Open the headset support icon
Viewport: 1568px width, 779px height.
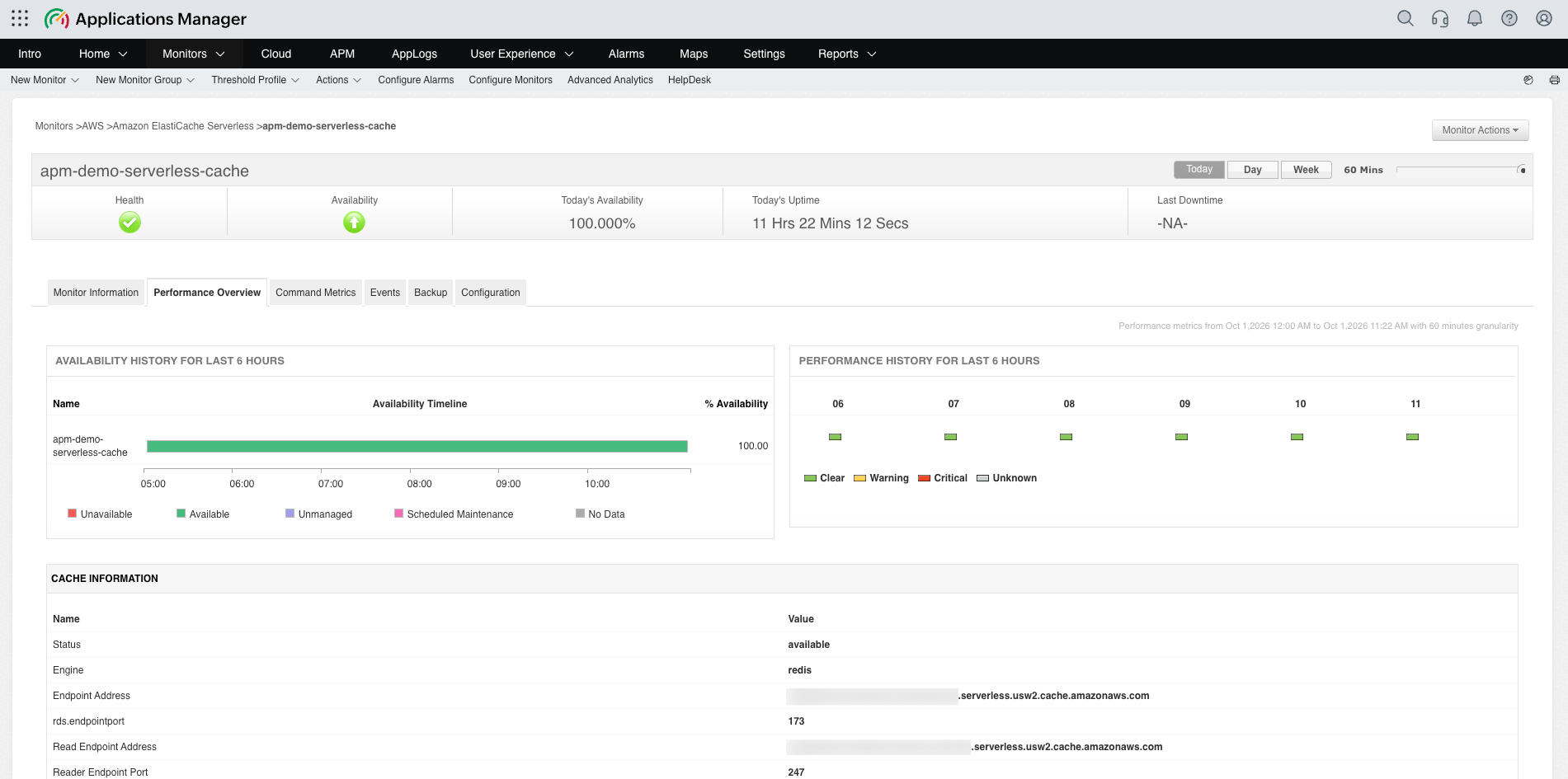click(1440, 18)
